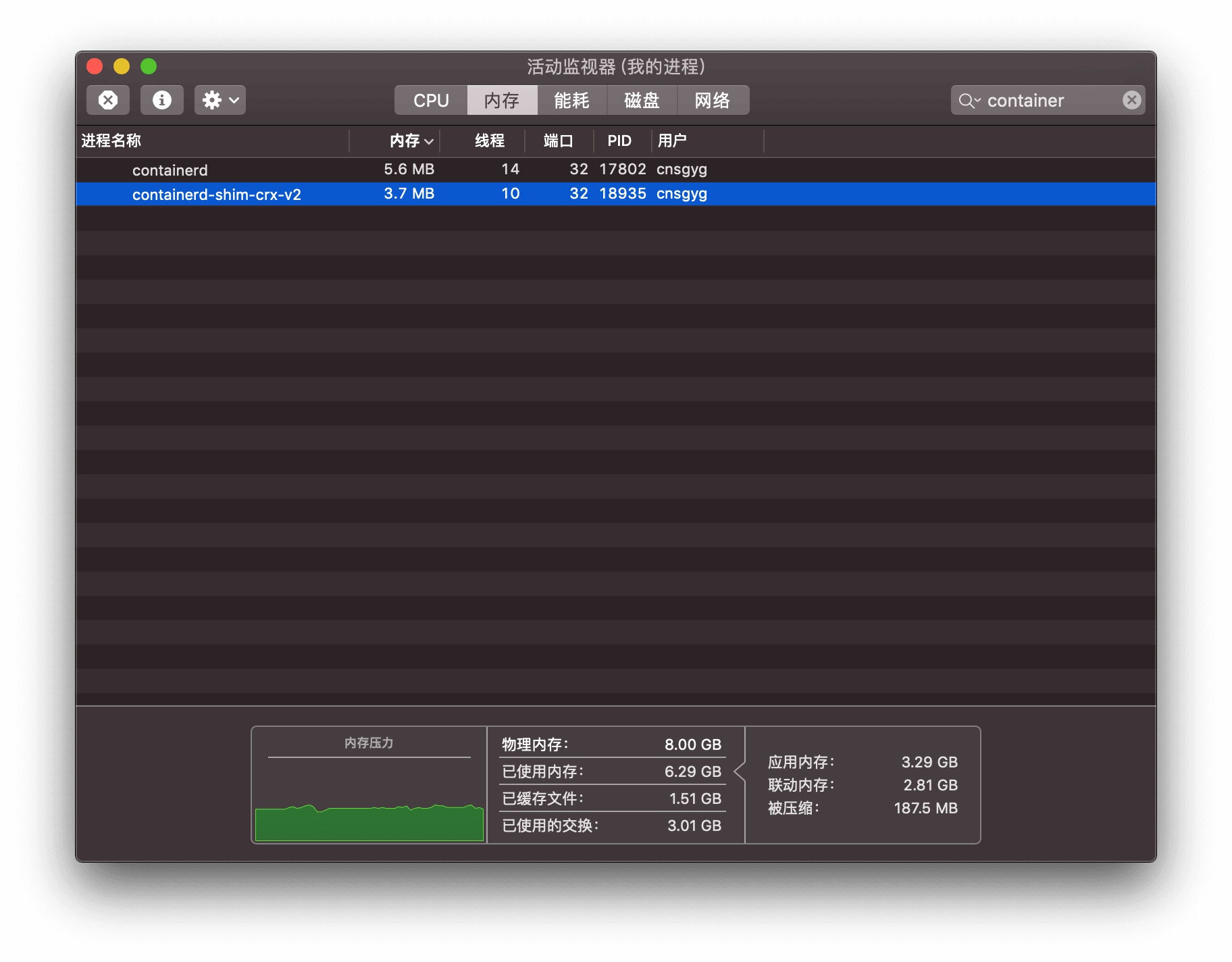
Task: Clear the container search field
Action: 1132,100
